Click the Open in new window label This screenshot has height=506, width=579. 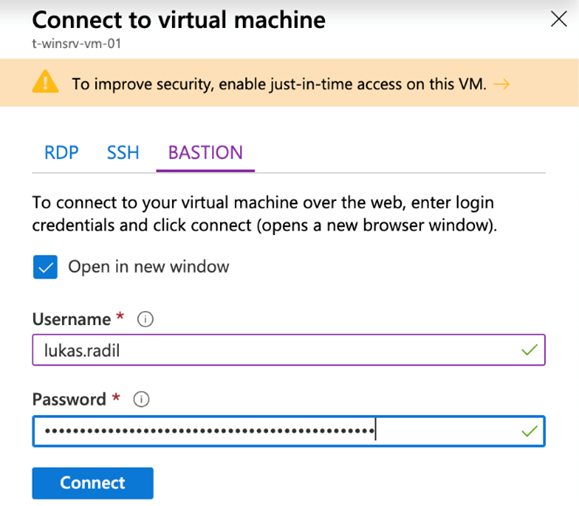click(x=148, y=267)
